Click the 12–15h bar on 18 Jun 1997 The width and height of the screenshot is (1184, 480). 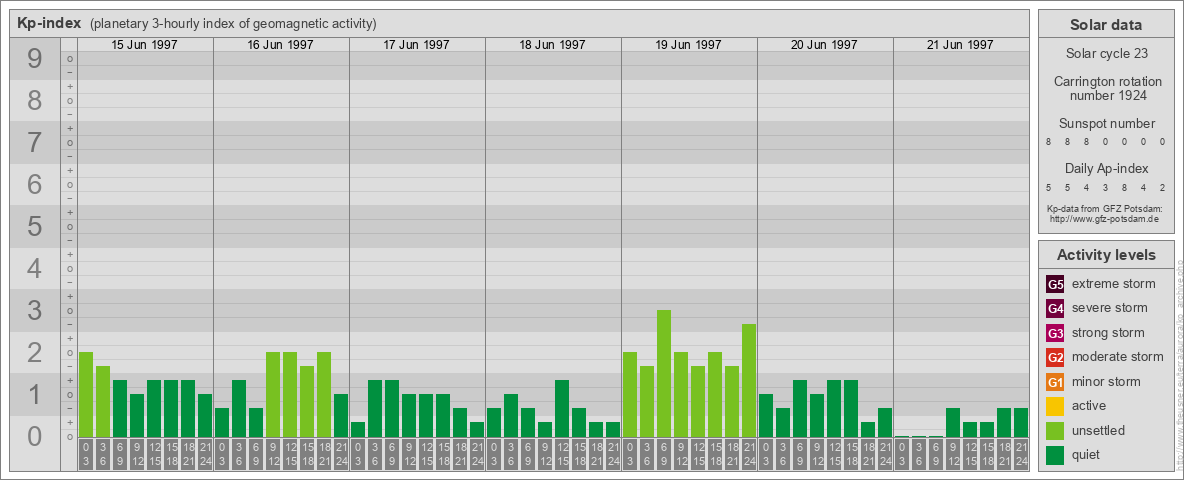562,408
